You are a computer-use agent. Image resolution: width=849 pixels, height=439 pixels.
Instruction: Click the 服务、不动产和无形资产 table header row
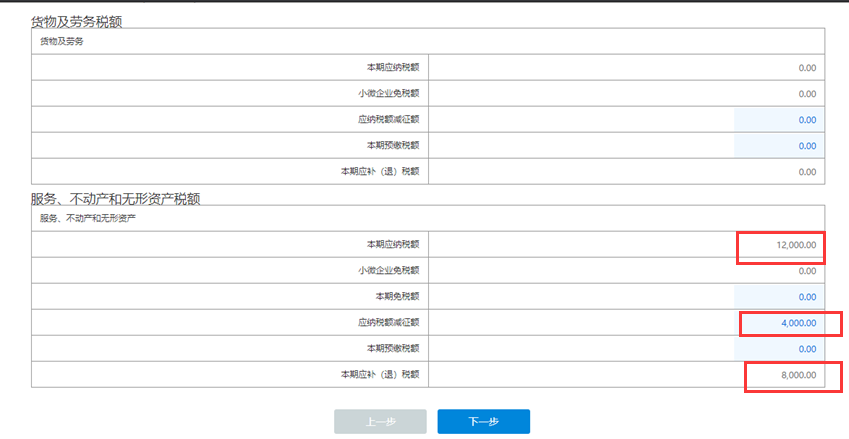(428, 218)
